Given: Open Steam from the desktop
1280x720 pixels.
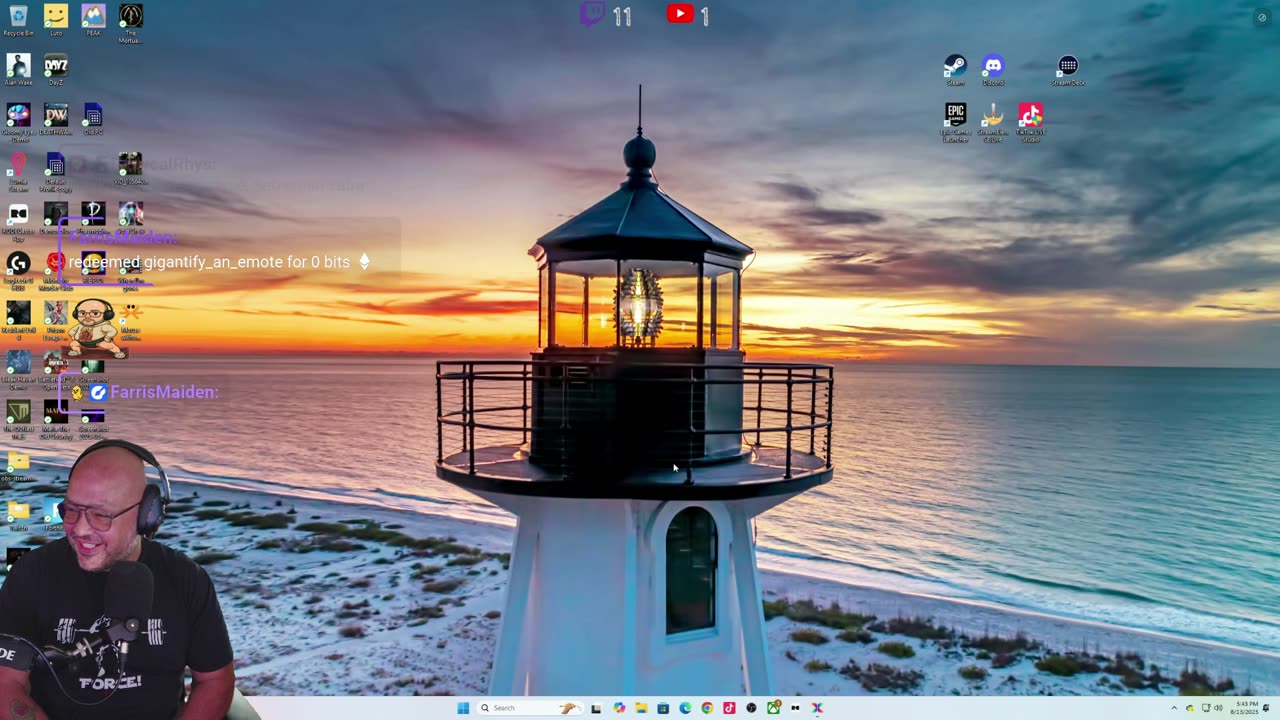Looking at the screenshot, I should pyautogui.click(x=955, y=70).
